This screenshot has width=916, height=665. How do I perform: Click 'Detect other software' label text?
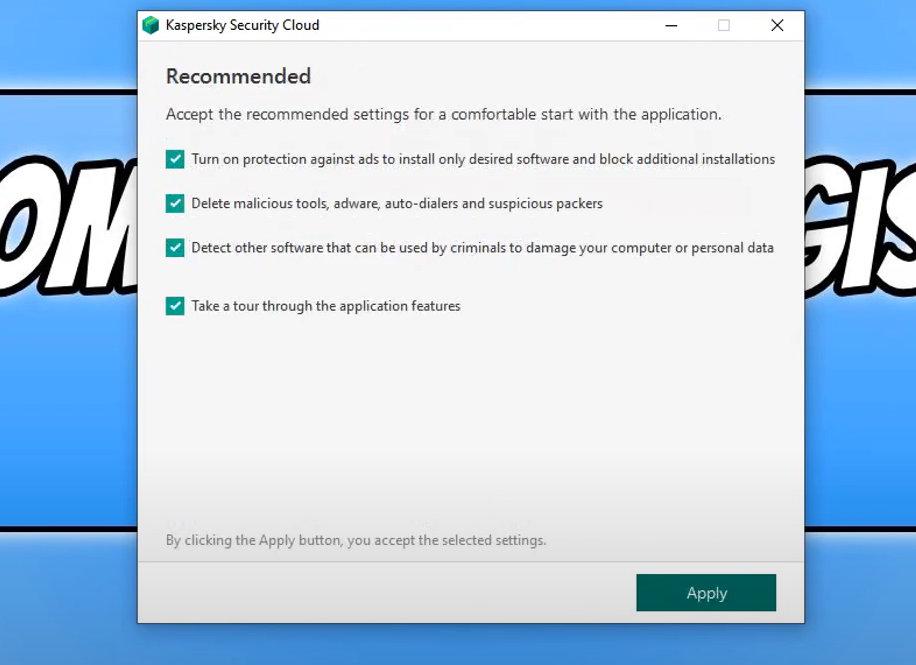click(x=483, y=248)
